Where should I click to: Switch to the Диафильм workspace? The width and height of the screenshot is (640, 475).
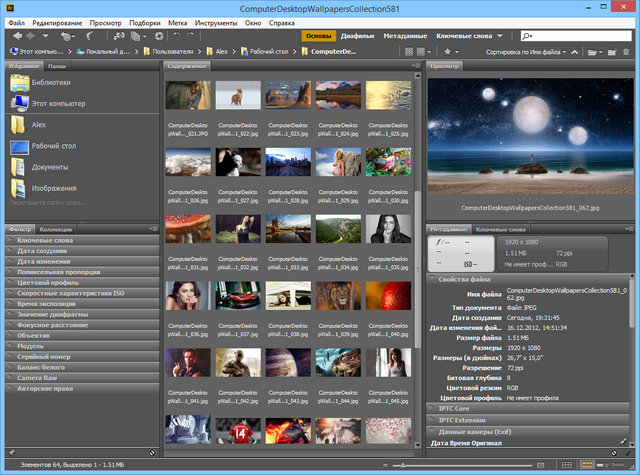(x=357, y=35)
